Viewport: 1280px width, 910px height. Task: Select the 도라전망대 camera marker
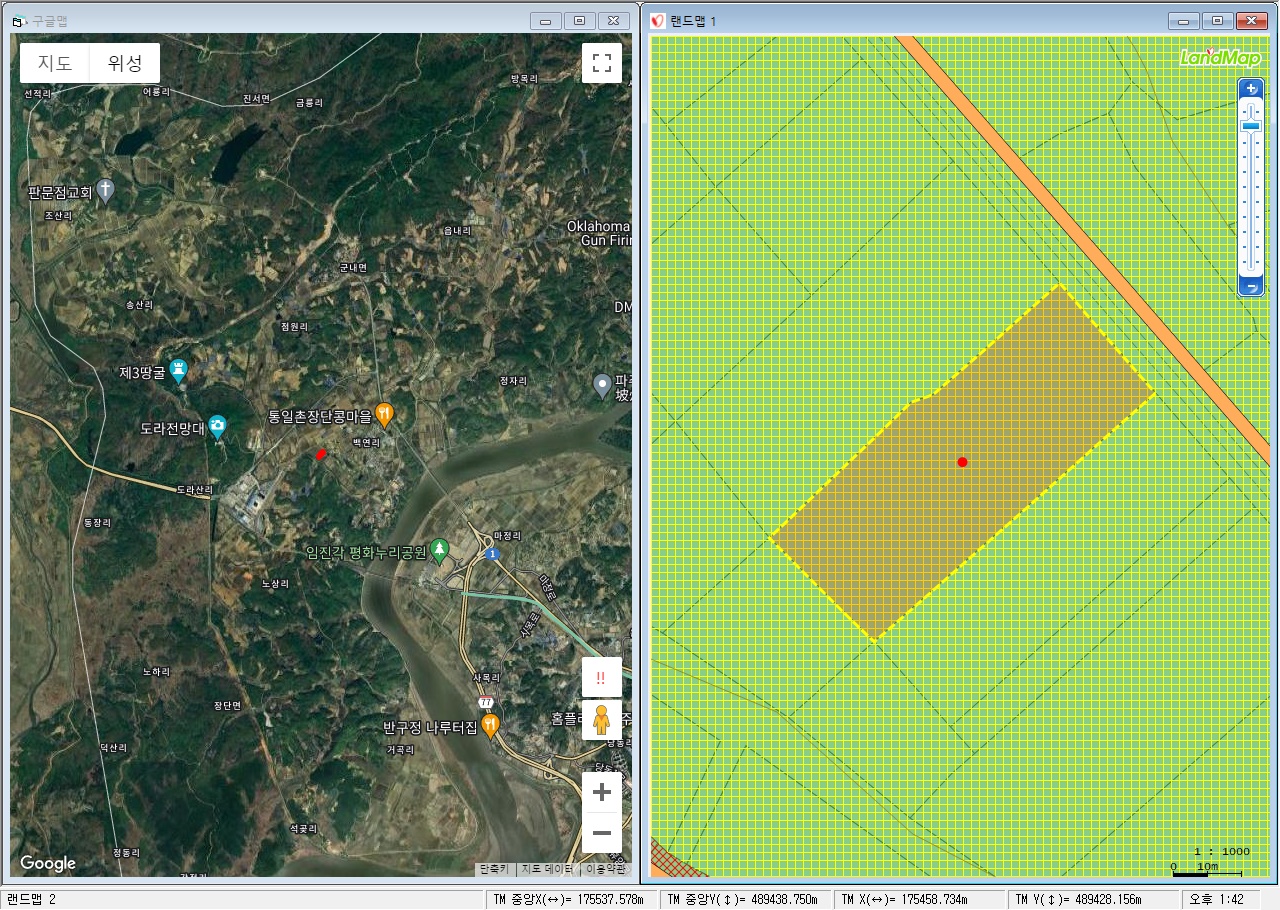[x=217, y=427]
